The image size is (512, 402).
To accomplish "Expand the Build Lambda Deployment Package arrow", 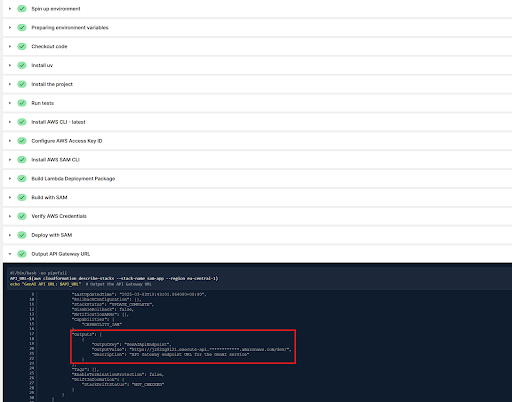I will pyautogui.click(x=10, y=179).
